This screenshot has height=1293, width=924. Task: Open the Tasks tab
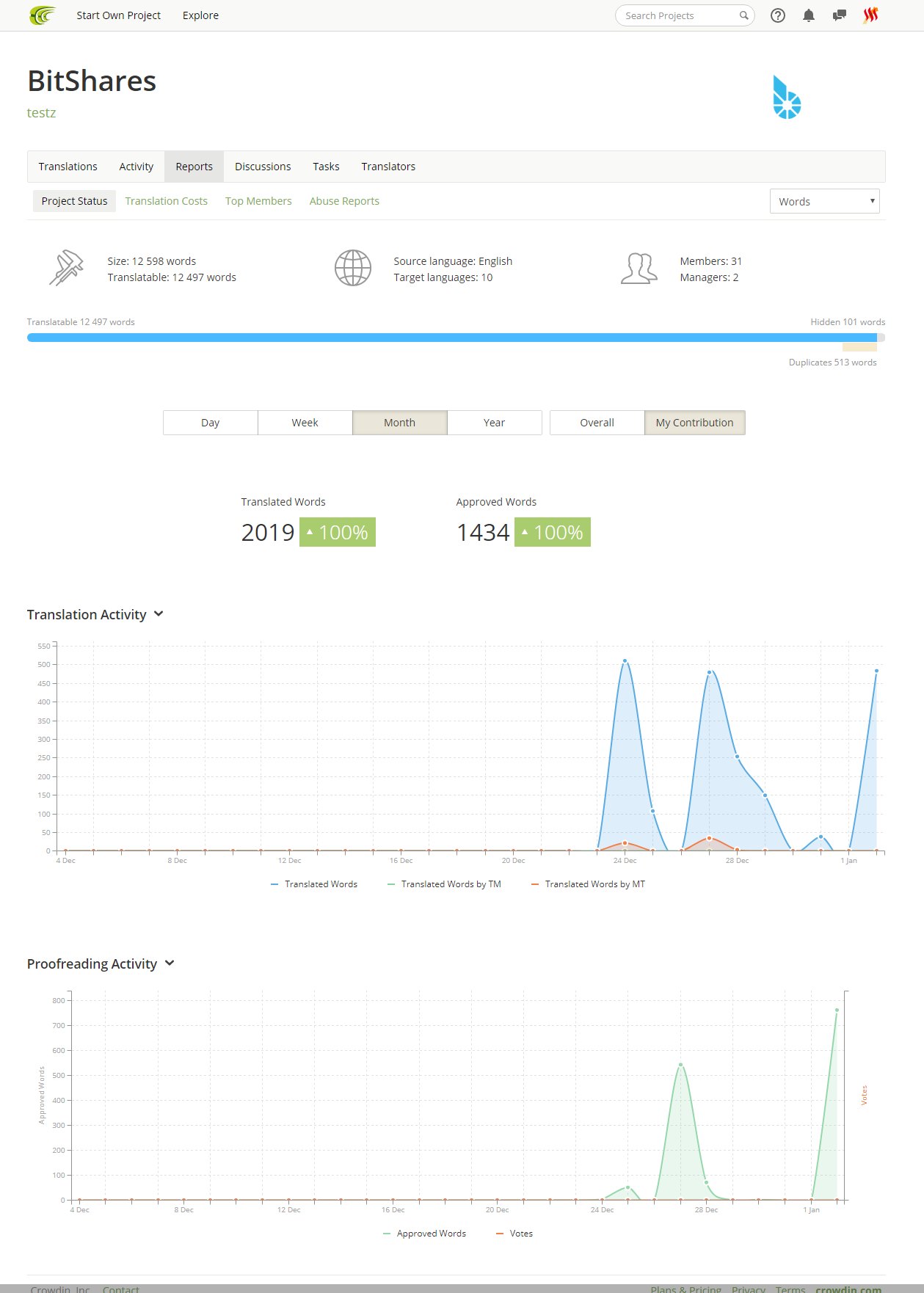(x=326, y=167)
